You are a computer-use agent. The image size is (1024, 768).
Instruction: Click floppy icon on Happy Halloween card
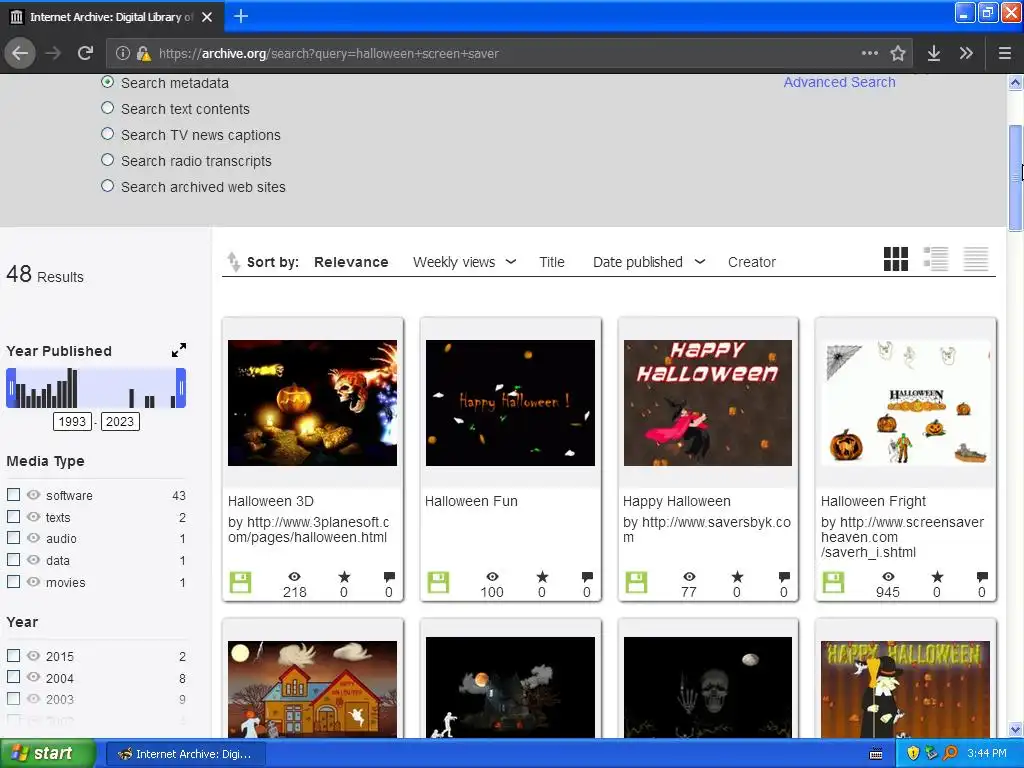click(636, 582)
